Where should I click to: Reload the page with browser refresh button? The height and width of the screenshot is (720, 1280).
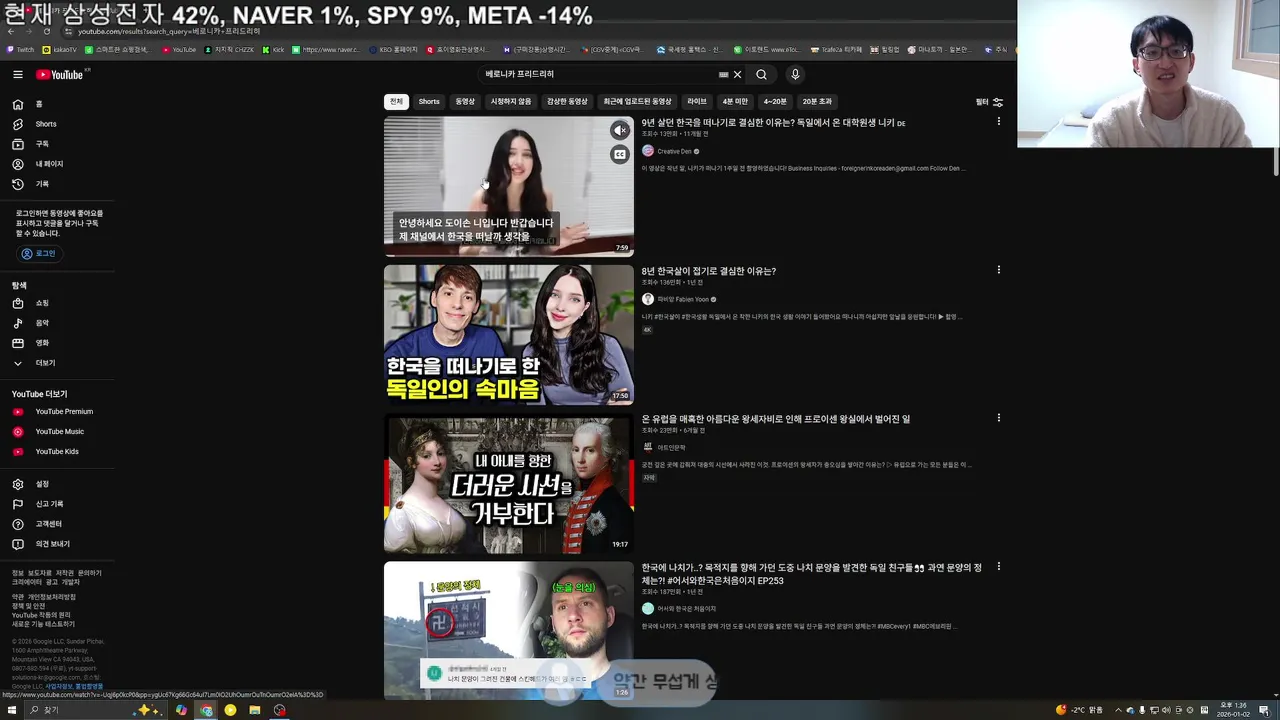[x=47, y=31]
